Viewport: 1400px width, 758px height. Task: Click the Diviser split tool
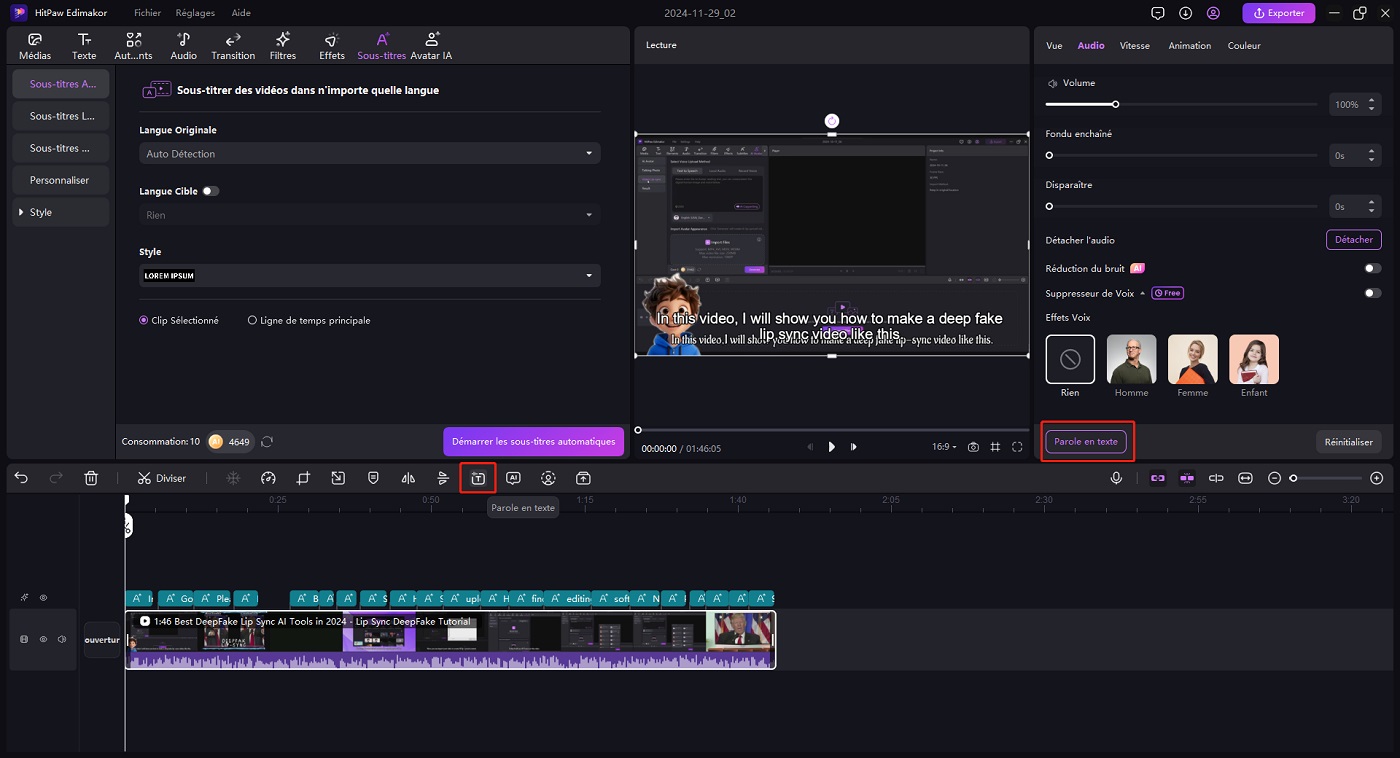pos(162,478)
